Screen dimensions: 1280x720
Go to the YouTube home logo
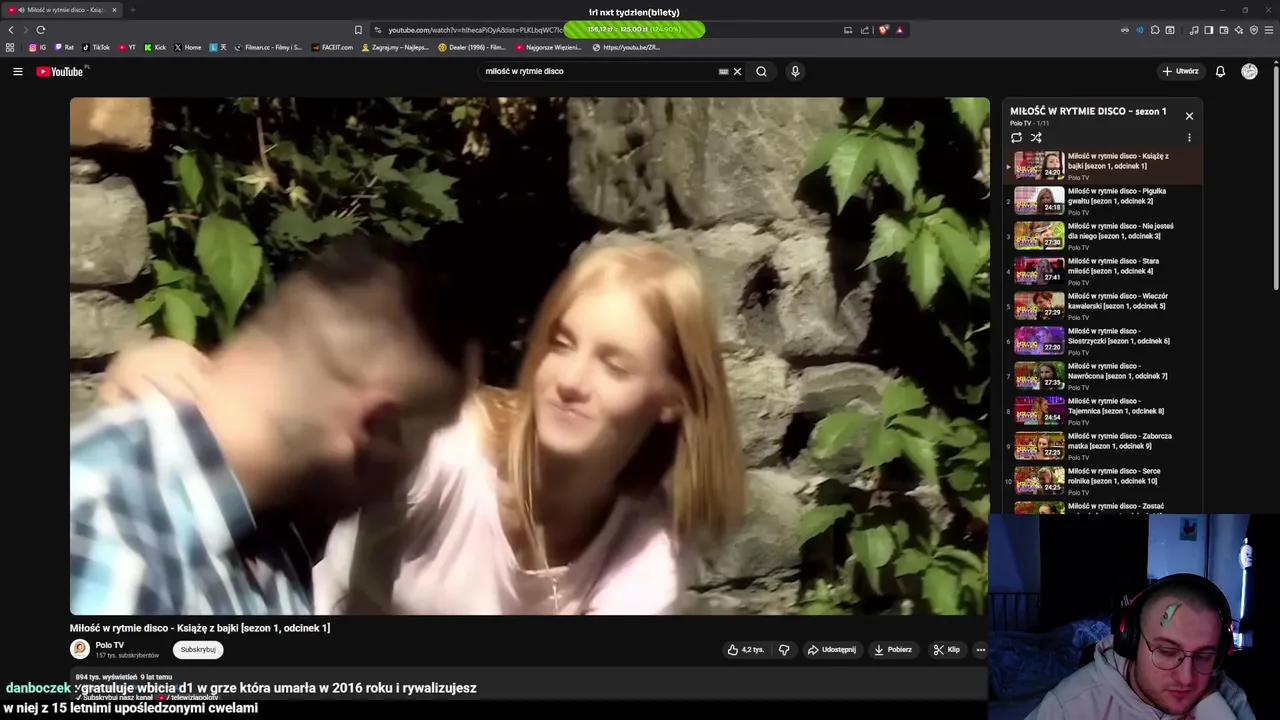60,71
